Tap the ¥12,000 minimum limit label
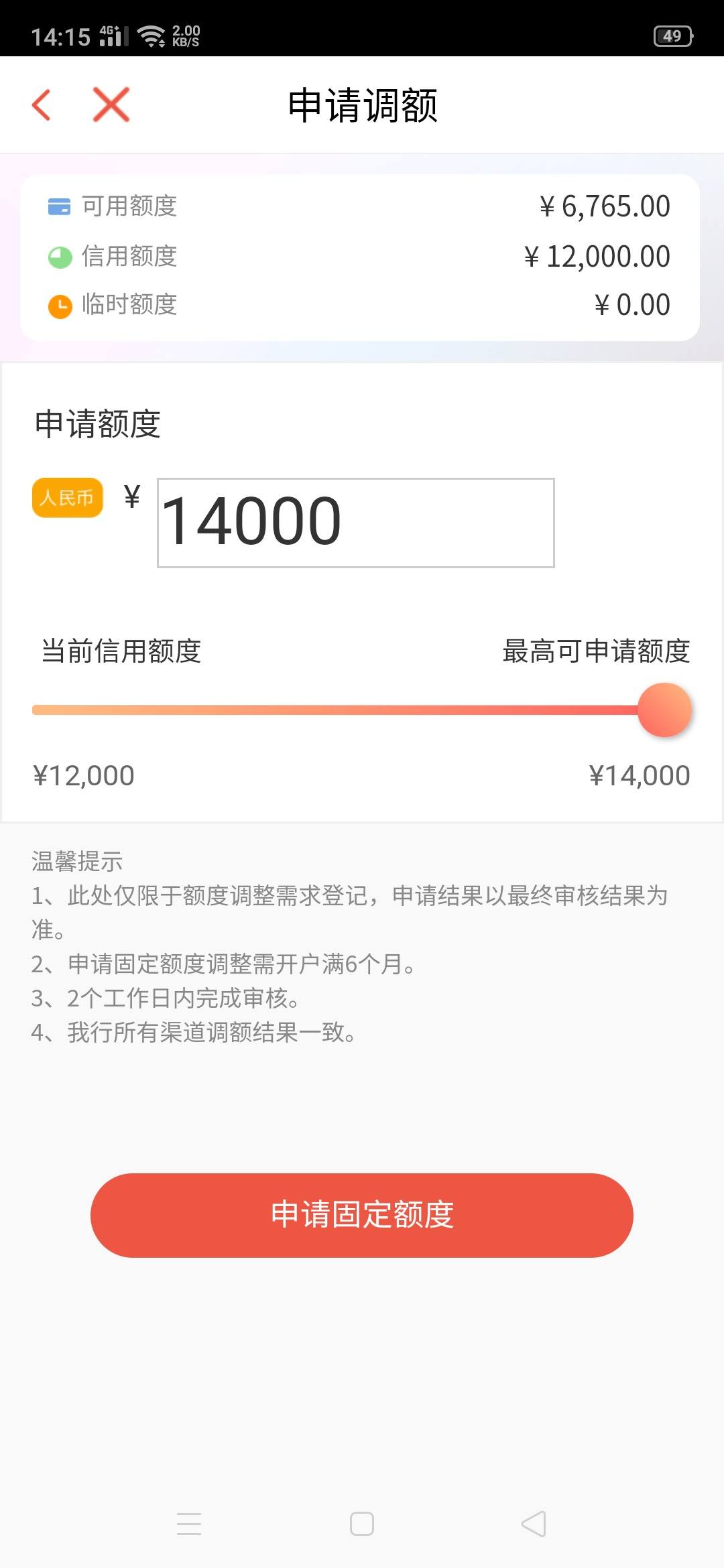This screenshot has height=1568, width=724. pyautogui.click(x=84, y=776)
